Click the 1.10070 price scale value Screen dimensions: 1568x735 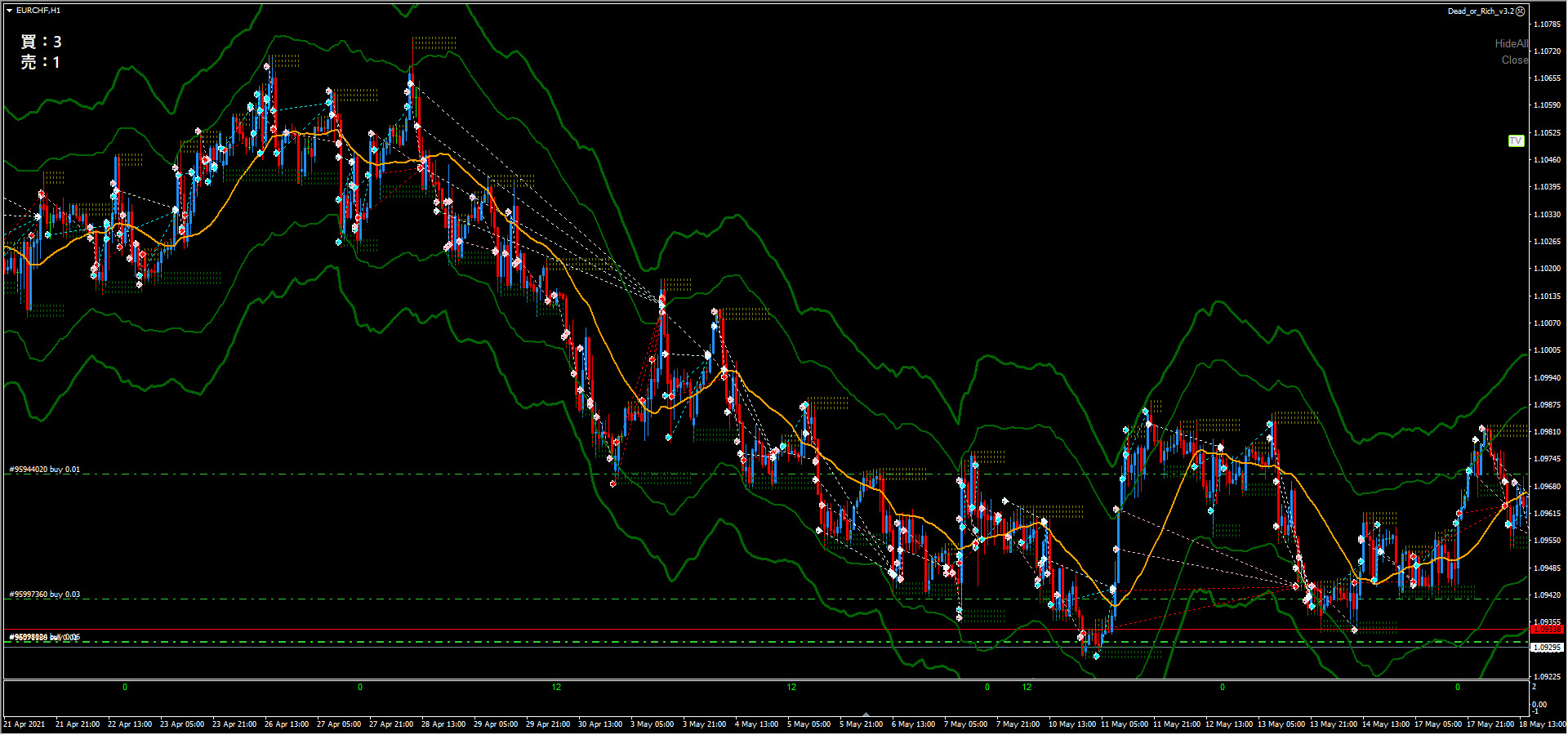pos(1547,323)
